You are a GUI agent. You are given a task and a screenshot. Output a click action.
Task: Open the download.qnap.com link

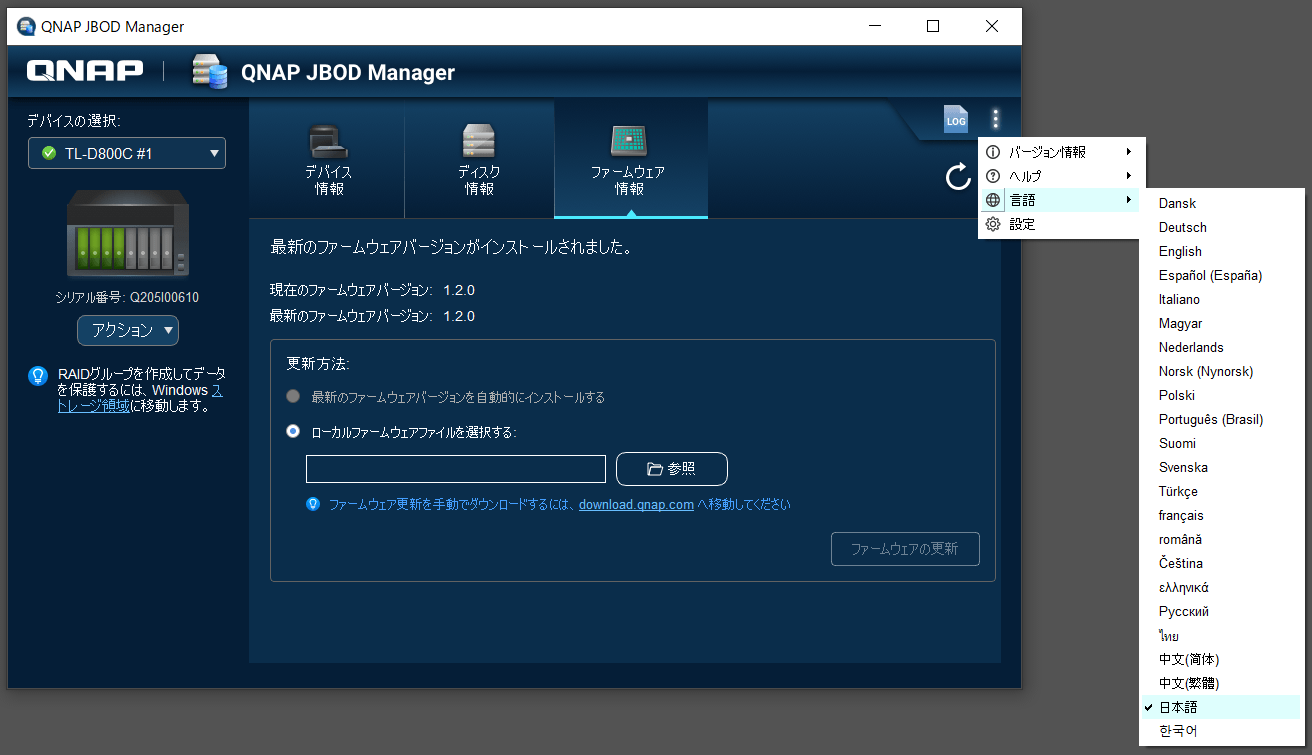(x=636, y=504)
